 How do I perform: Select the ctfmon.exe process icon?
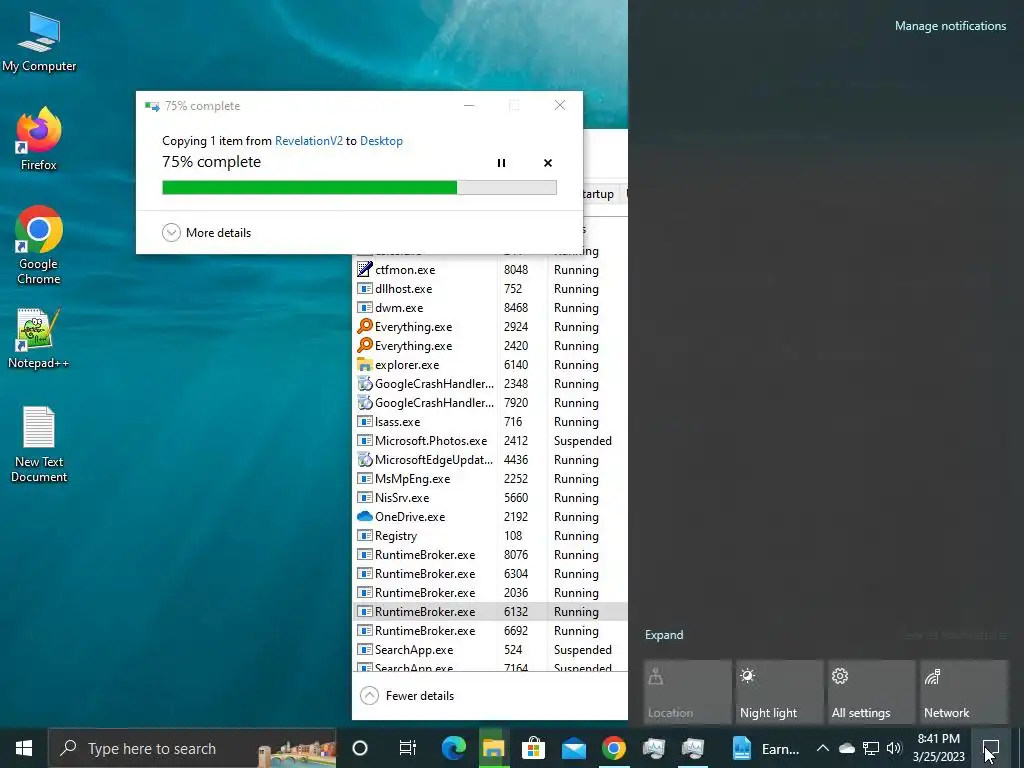364,269
